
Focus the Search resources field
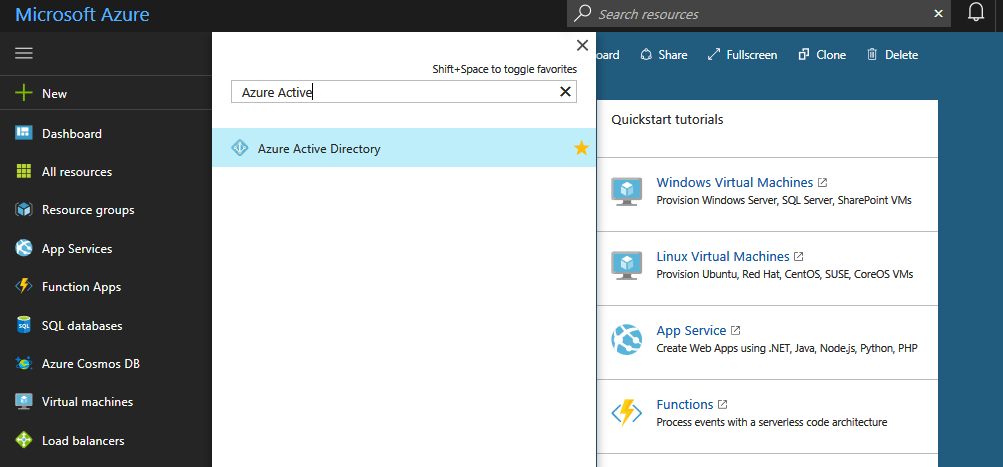pos(759,13)
